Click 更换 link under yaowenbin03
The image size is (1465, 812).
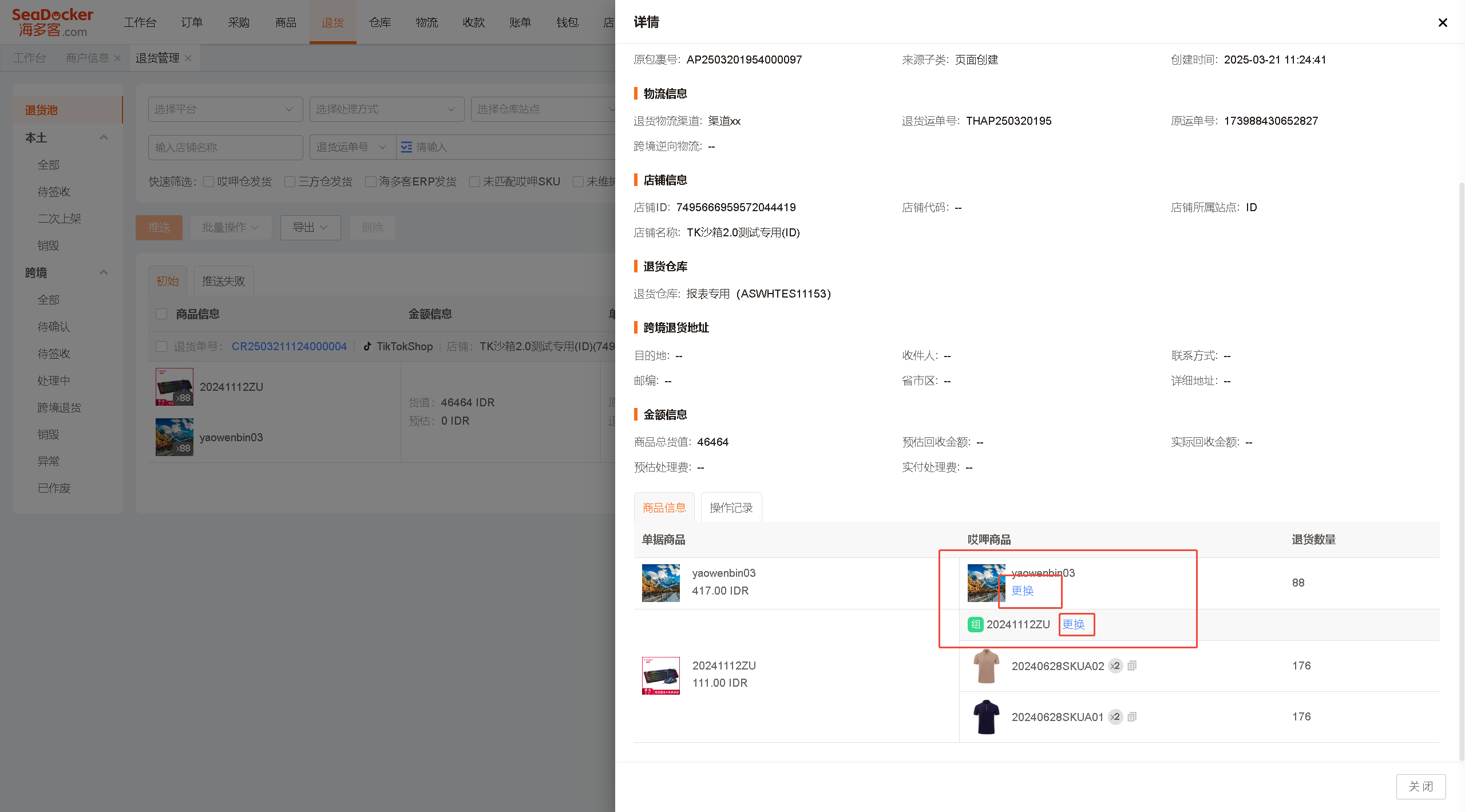[1023, 591]
